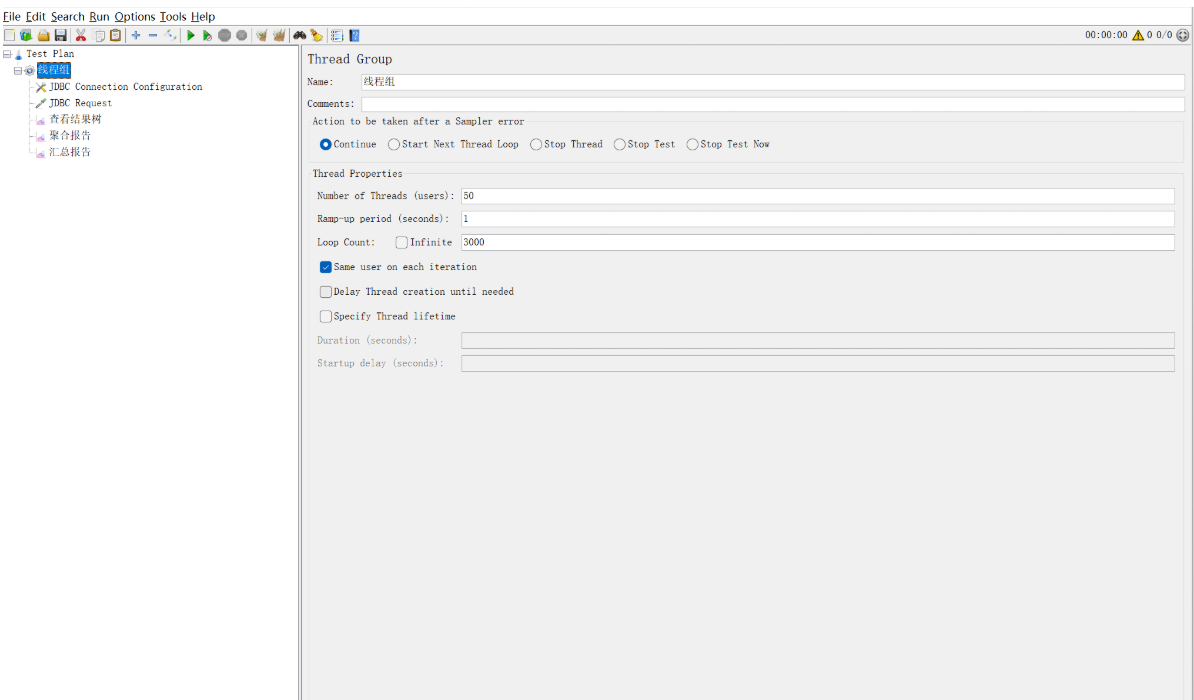
Task: Open the Help book icon
Action: 354,35
